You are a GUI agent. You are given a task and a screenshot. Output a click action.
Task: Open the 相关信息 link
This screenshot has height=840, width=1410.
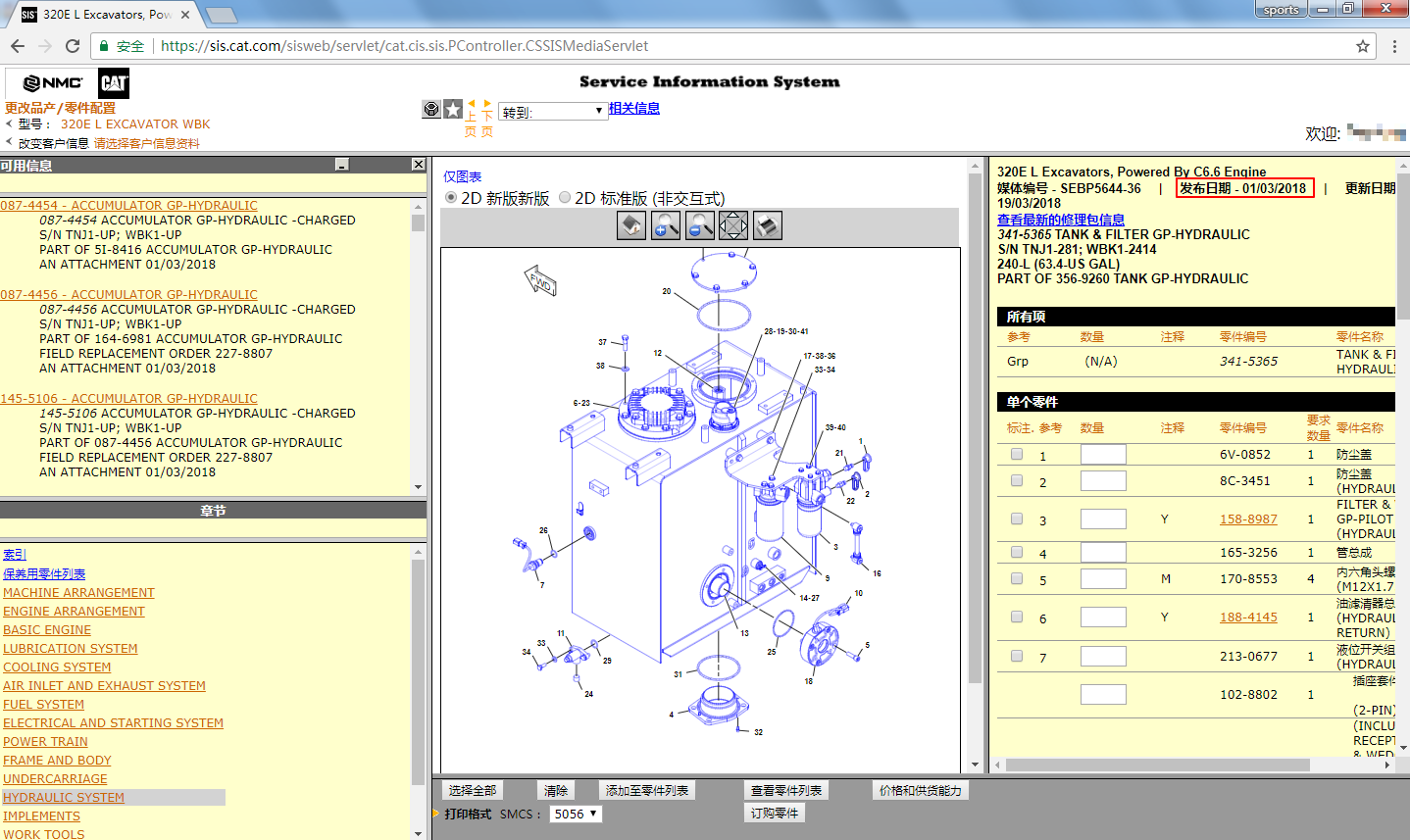[x=634, y=109]
